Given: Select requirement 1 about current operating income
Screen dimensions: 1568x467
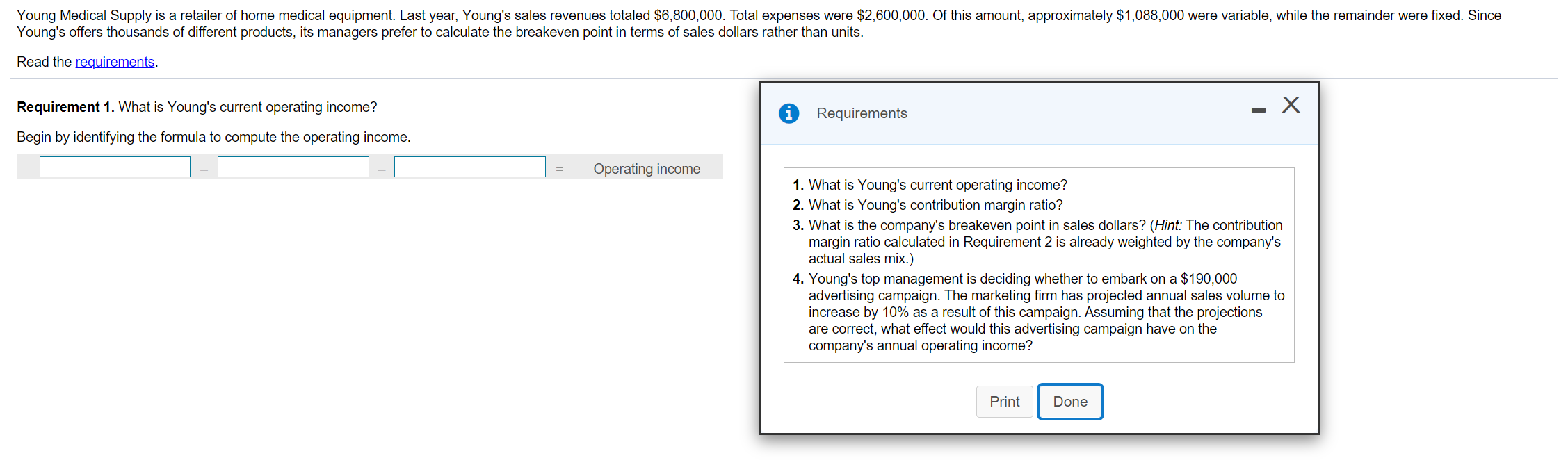Looking at the screenshot, I should pyautogui.click(x=937, y=185).
